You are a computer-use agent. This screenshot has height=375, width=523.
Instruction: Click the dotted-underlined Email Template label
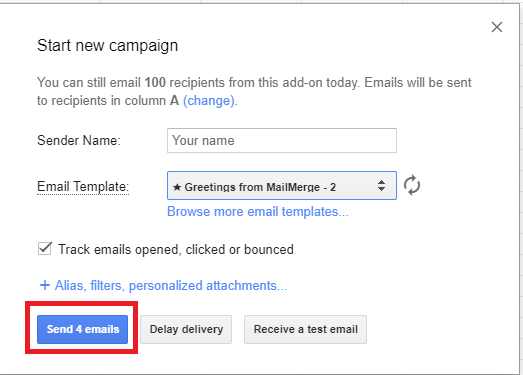click(x=83, y=186)
